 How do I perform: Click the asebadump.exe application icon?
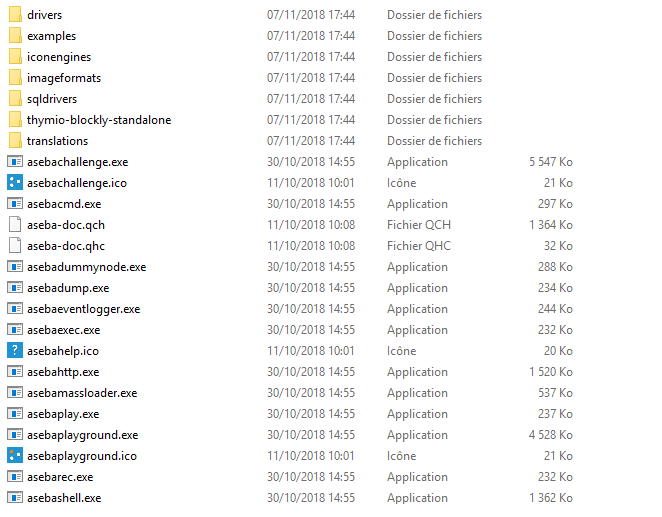(x=15, y=288)
